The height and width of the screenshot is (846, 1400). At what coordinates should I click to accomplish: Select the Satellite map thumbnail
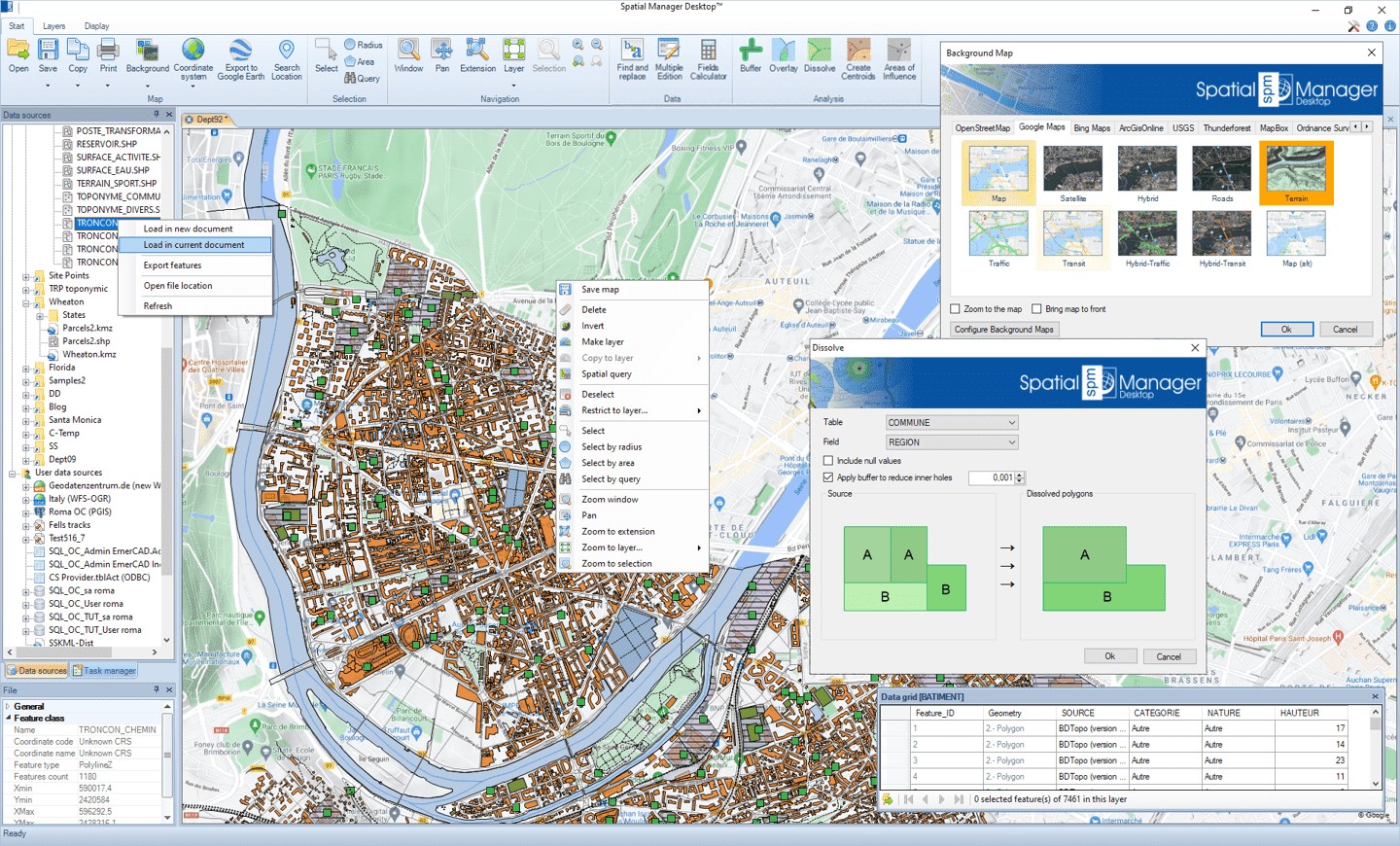click(1072, 170)
